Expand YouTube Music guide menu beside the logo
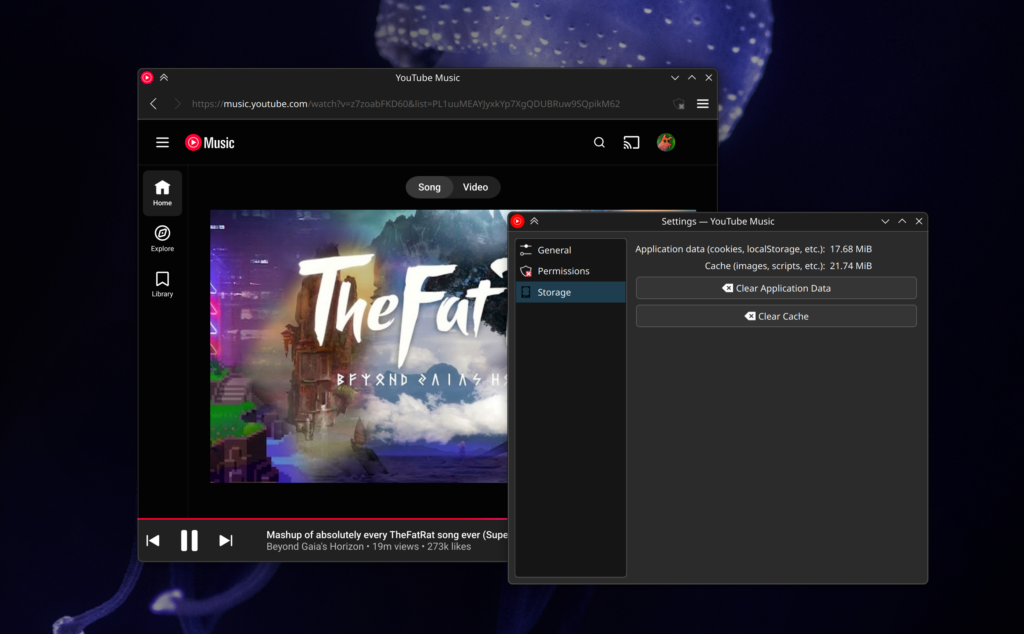1024x634 pixels. 162,143
